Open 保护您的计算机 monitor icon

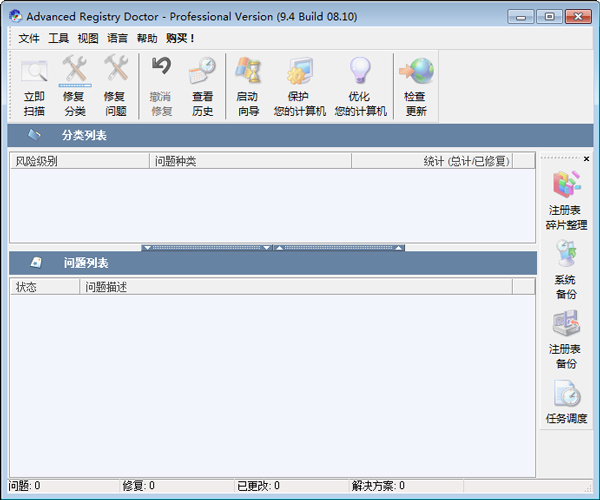click(x=300, y=71)
